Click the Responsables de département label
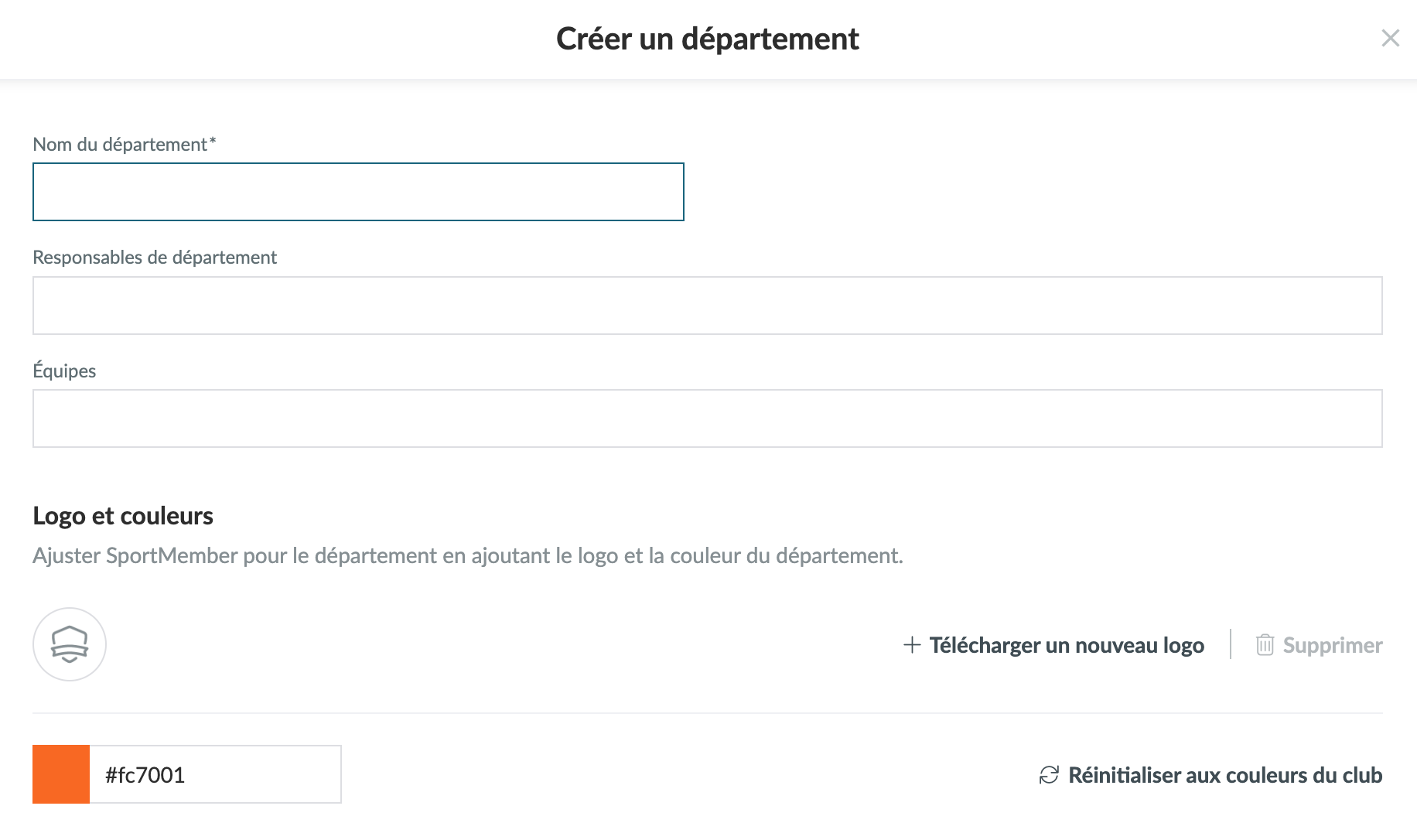This screenshot has height=840, width=1417. point(155,258)
